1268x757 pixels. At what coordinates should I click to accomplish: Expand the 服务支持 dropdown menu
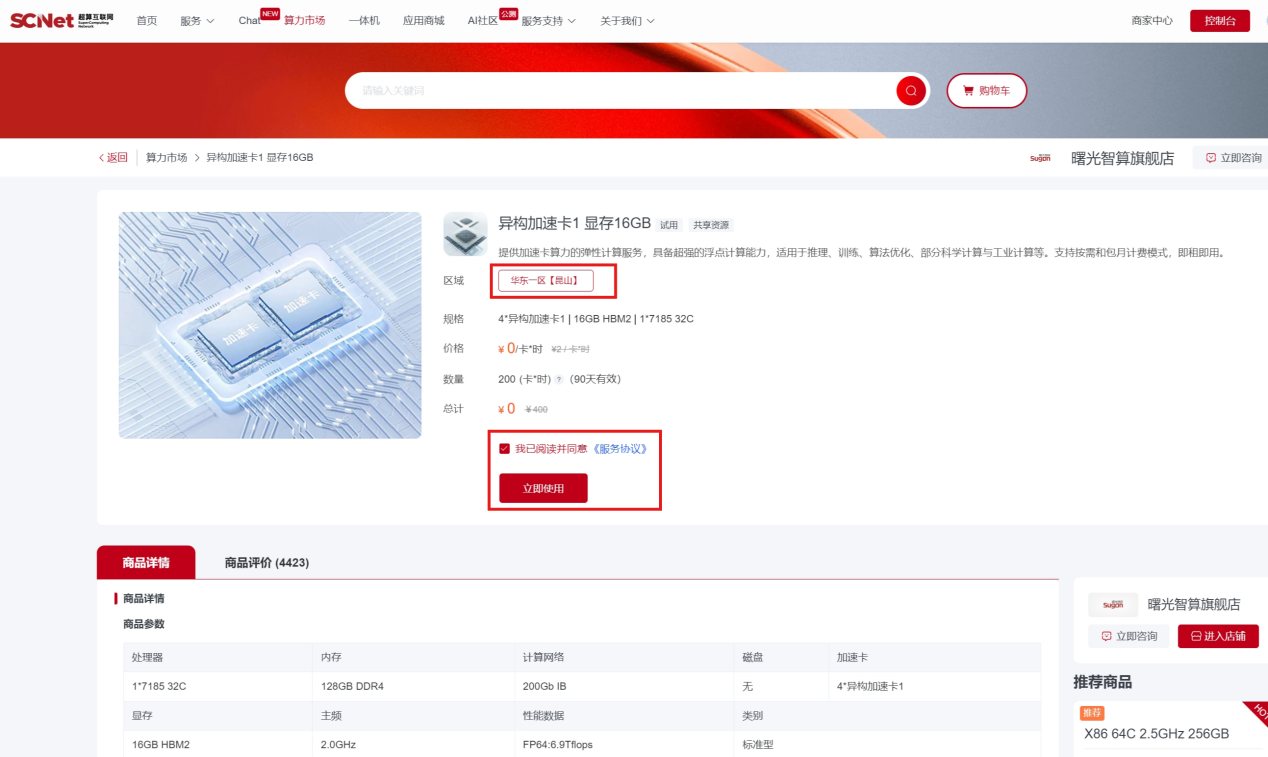[548, 21]
